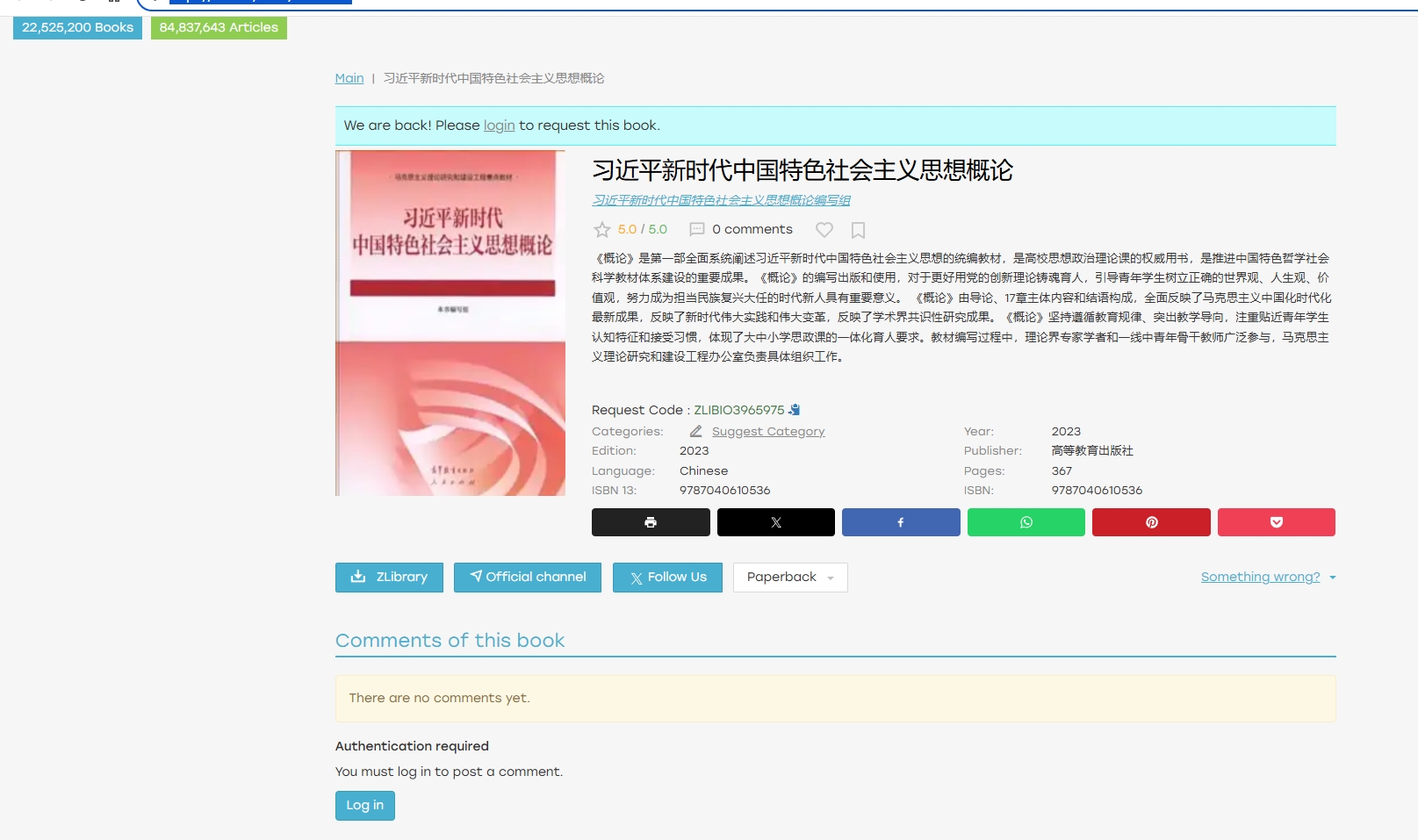
Task: Expand the Paperback format dropdown
Action: point(788,577)
